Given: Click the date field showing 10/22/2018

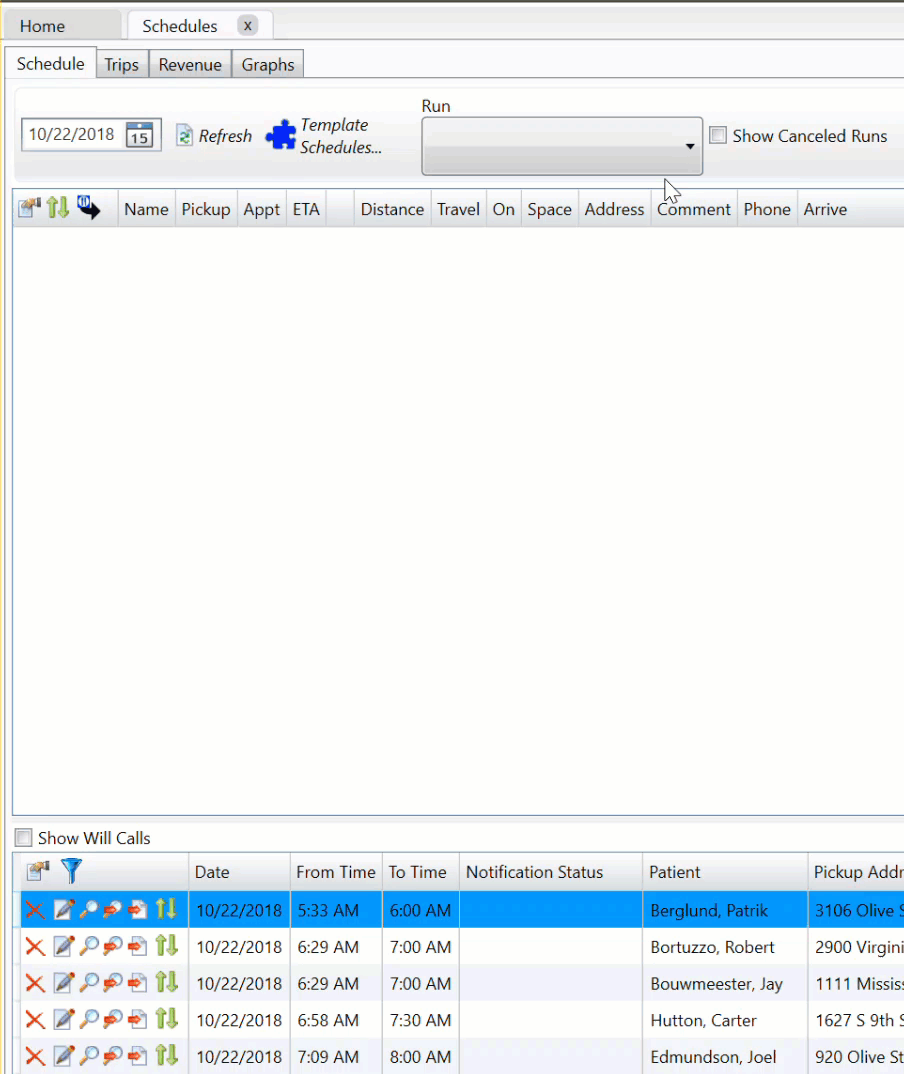Looking at the screenshot, I should tap(71, 135).
